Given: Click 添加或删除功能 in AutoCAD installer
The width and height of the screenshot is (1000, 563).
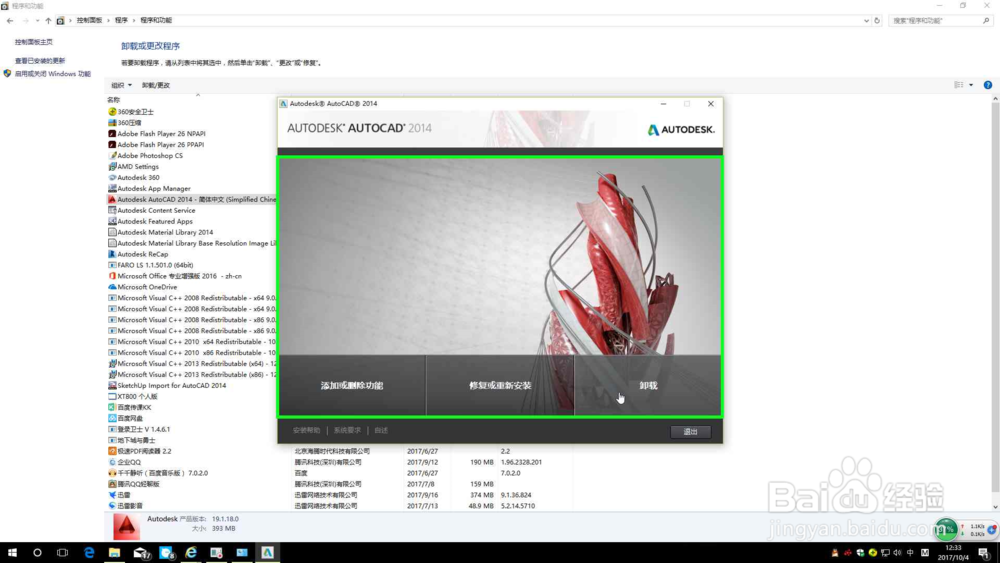Looking at the screenshot, I should pyautogui.click(x=352, y=385).
